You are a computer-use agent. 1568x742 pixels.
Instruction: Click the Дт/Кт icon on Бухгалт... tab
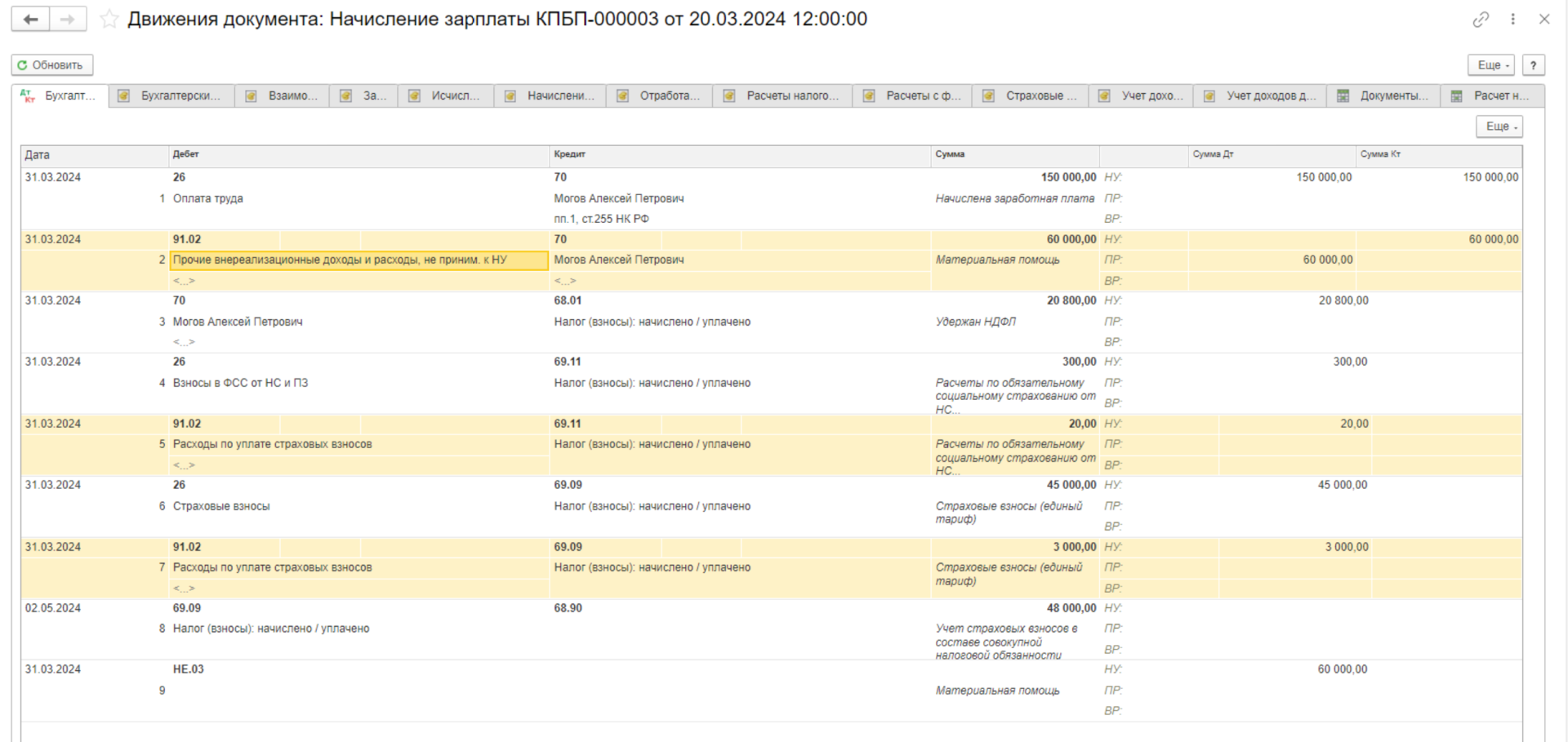pyautogui.click(x=28, y=96)
